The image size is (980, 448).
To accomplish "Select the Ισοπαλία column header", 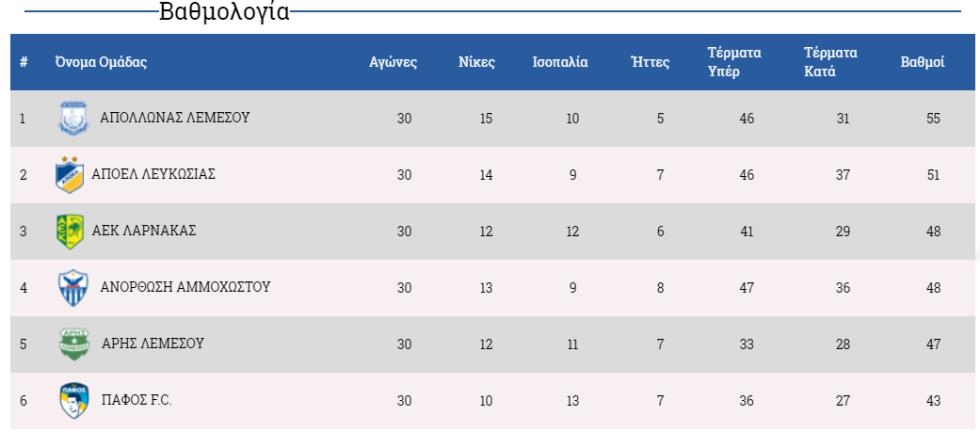I will click(x=560, y=62).
